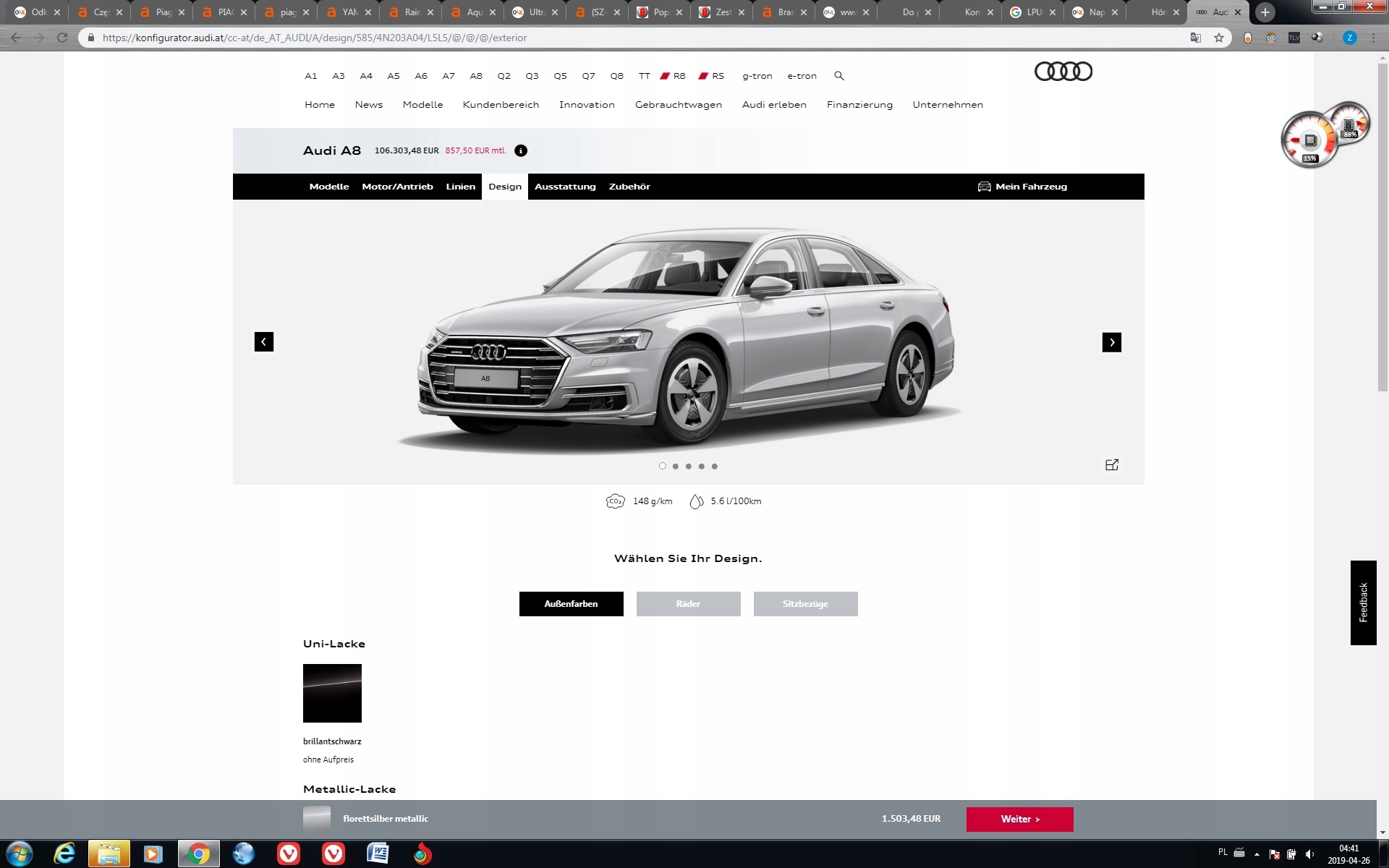Image resolution: width=1389 pixels, height=868 pixels.
Task: Select the Außenfarben design category
Action: pyautogui.click(x=572, y=604)
